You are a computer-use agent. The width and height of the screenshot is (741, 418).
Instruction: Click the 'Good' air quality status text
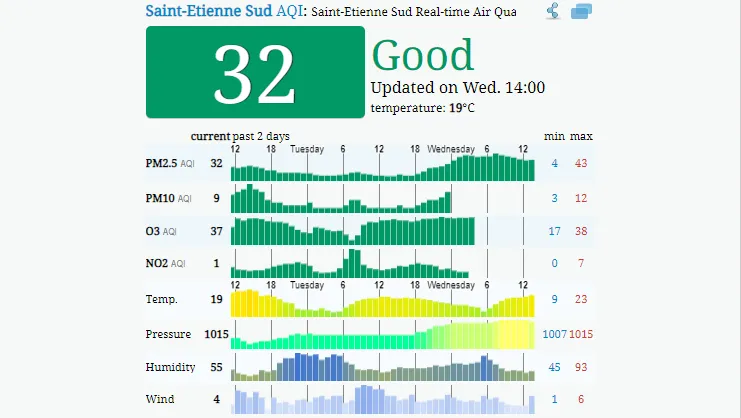coord(423,56)
